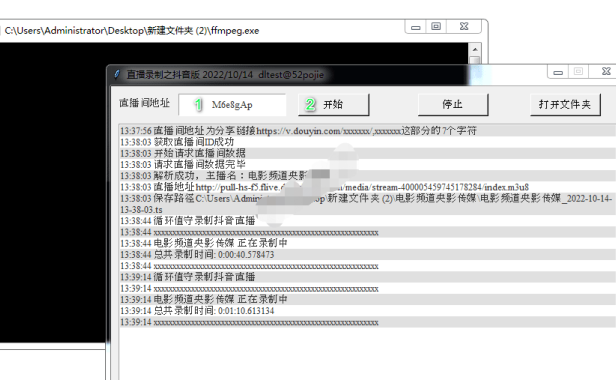Screen dimensions: 616x380
Task: Select log line 13:38:03 保存路径
Action: 367,204
